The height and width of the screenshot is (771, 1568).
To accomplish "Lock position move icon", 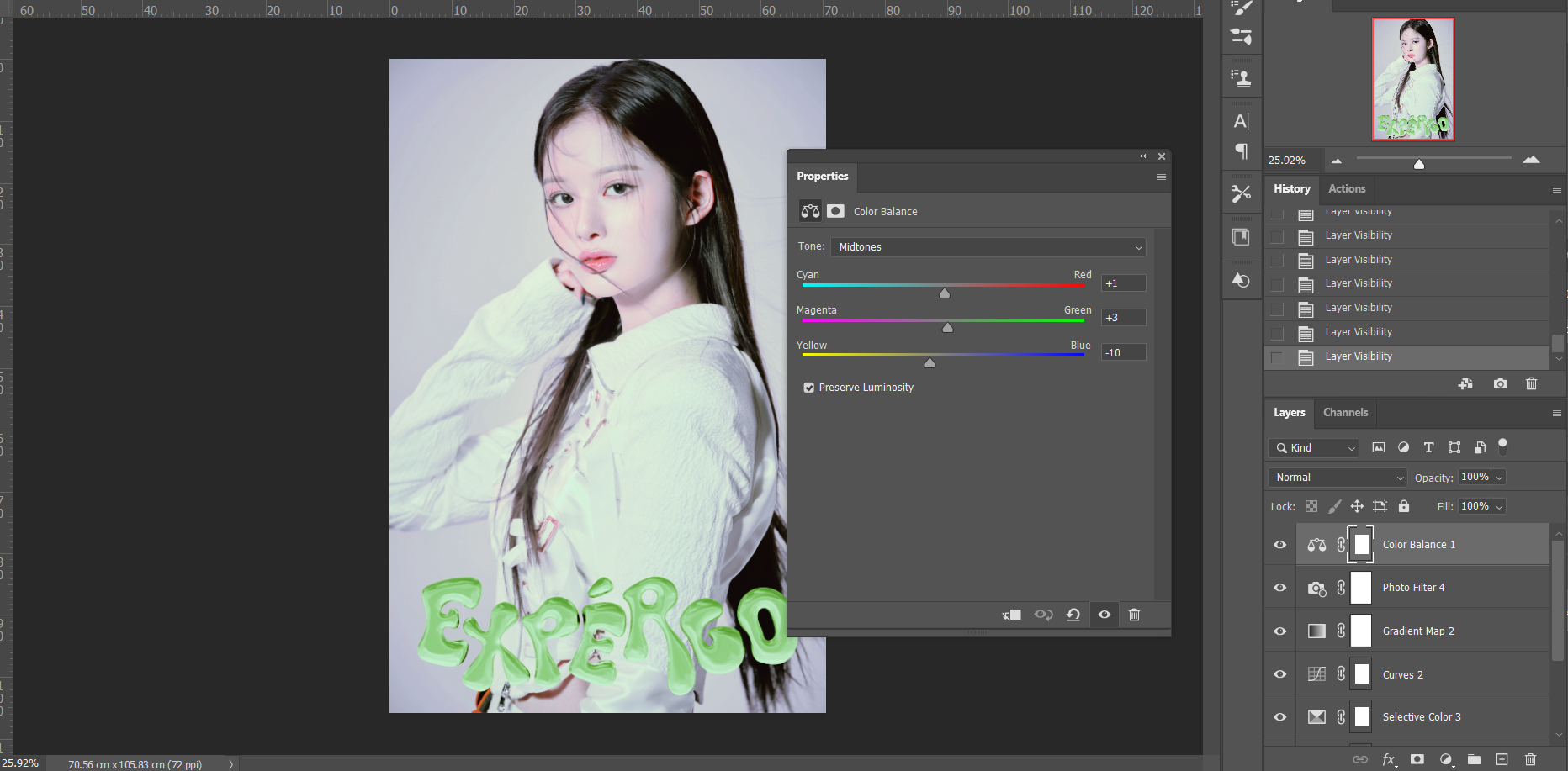I will [1357, 506].
